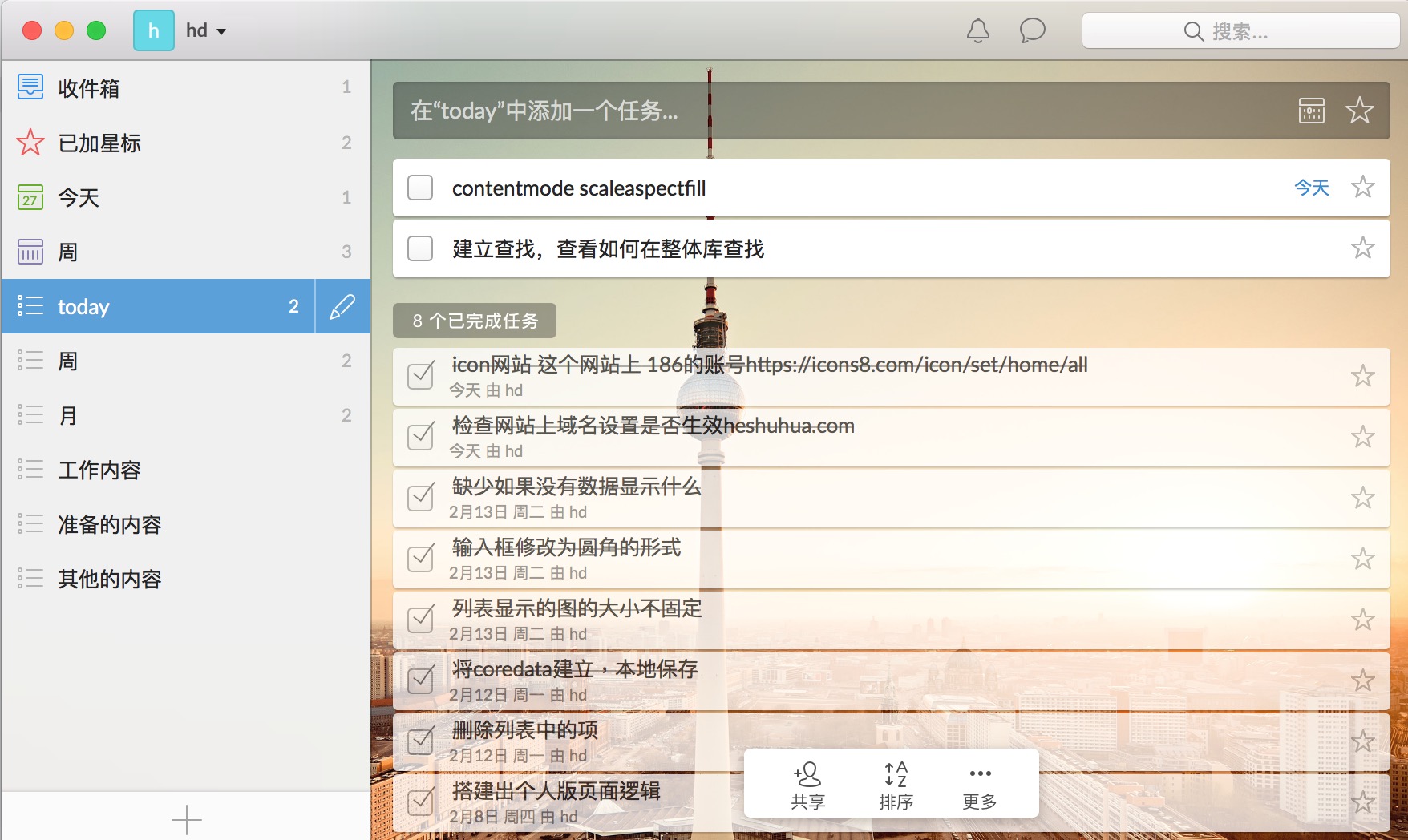The height and width of the screenshot is (840, 1408).
Task: Uncheck the 将coredata建立 task
Action: [x=421, y=680]
